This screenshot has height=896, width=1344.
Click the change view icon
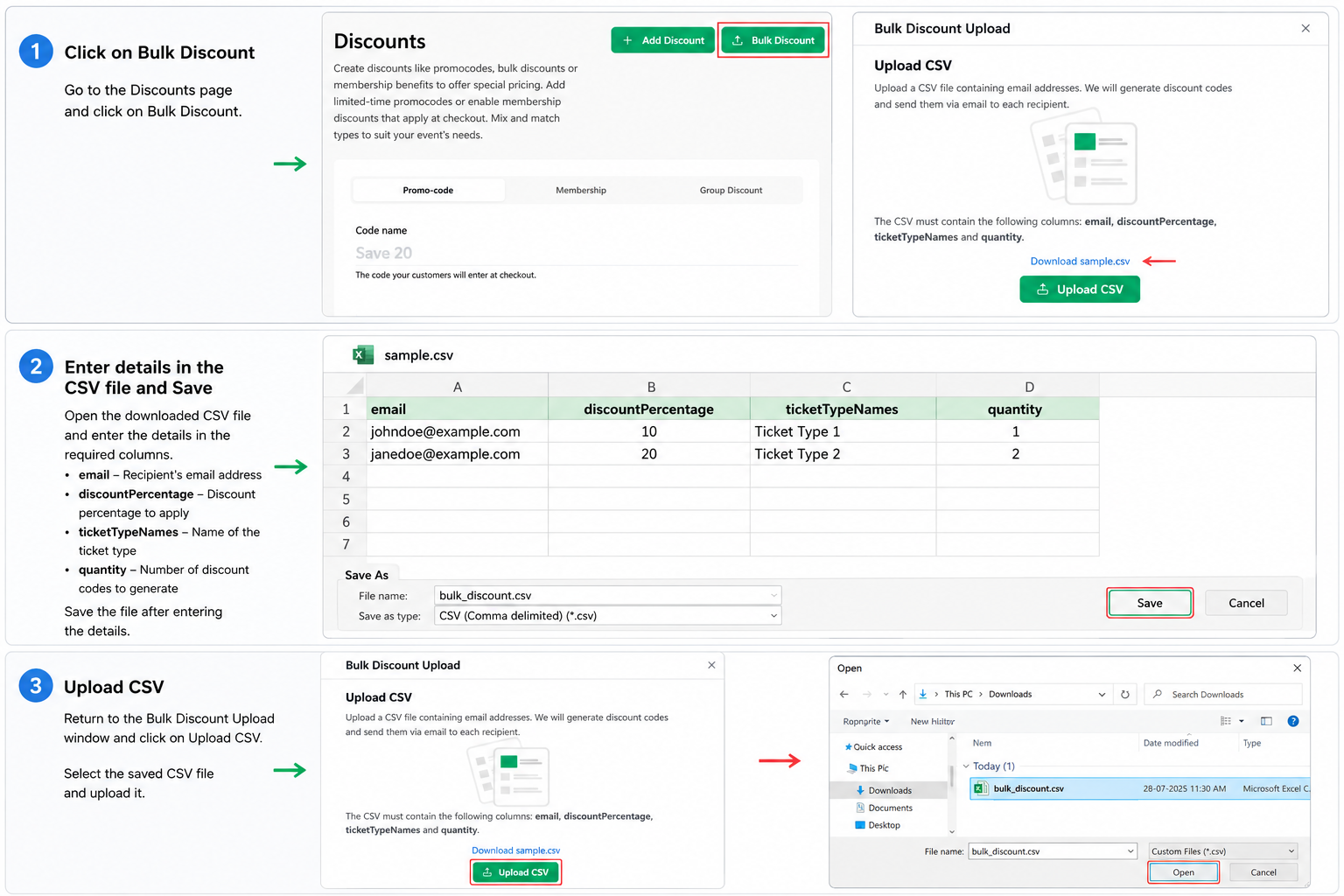click(x=1226, y=721)
